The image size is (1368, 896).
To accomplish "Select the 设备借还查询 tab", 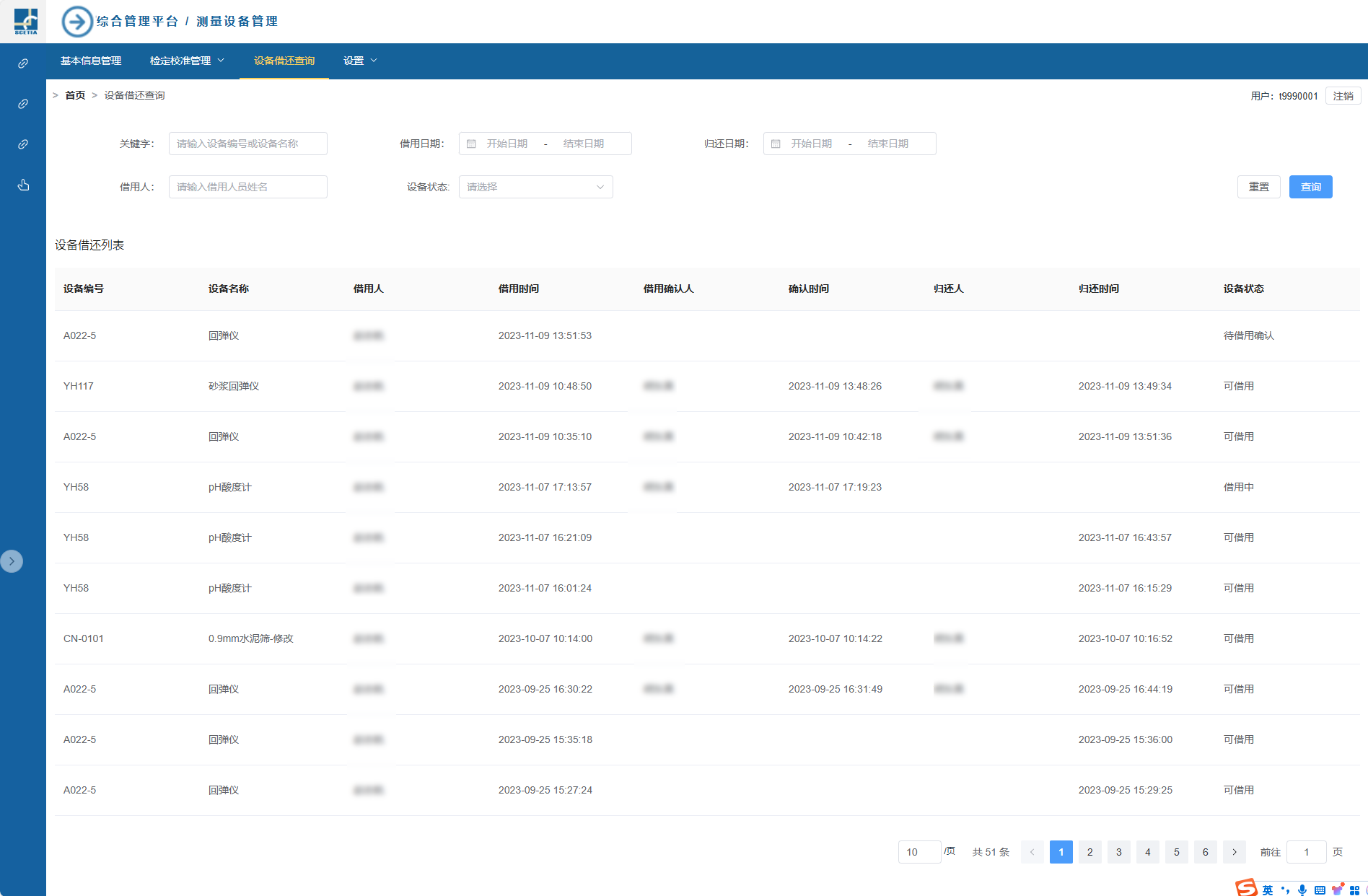I will click(x=284, y=61).
